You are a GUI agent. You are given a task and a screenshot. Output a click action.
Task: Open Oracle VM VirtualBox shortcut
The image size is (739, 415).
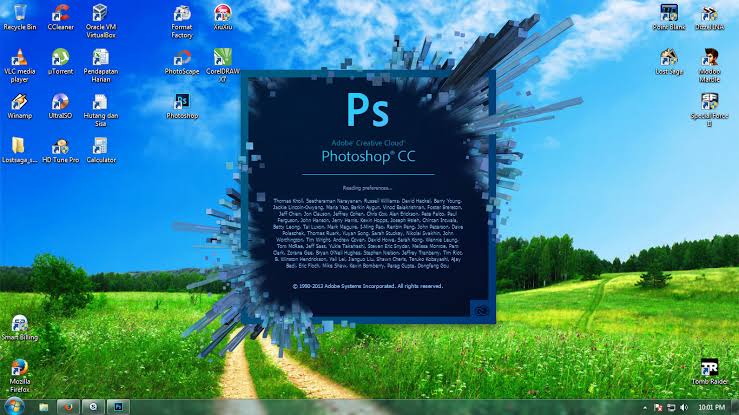pyautogui.click(x=100, y=21)
